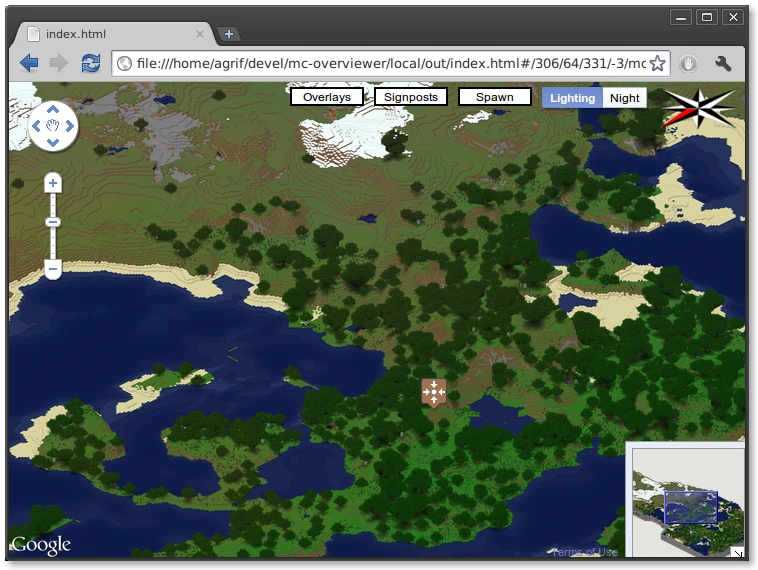758x570 pixels.
Task: Click the Google logo link
Action: point(41,545)
